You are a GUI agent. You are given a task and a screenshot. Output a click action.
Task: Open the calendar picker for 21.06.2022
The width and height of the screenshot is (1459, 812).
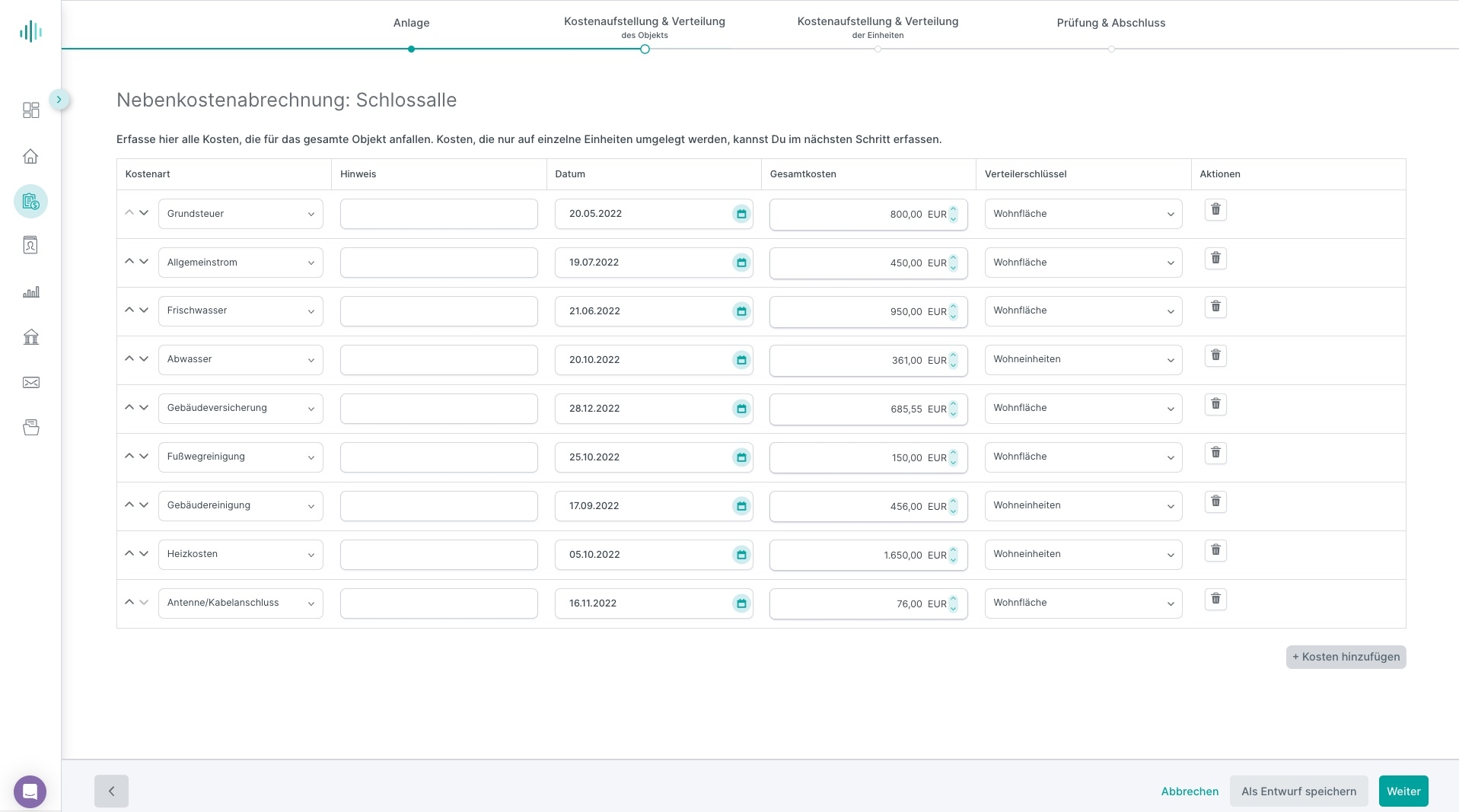pos(741,311)
